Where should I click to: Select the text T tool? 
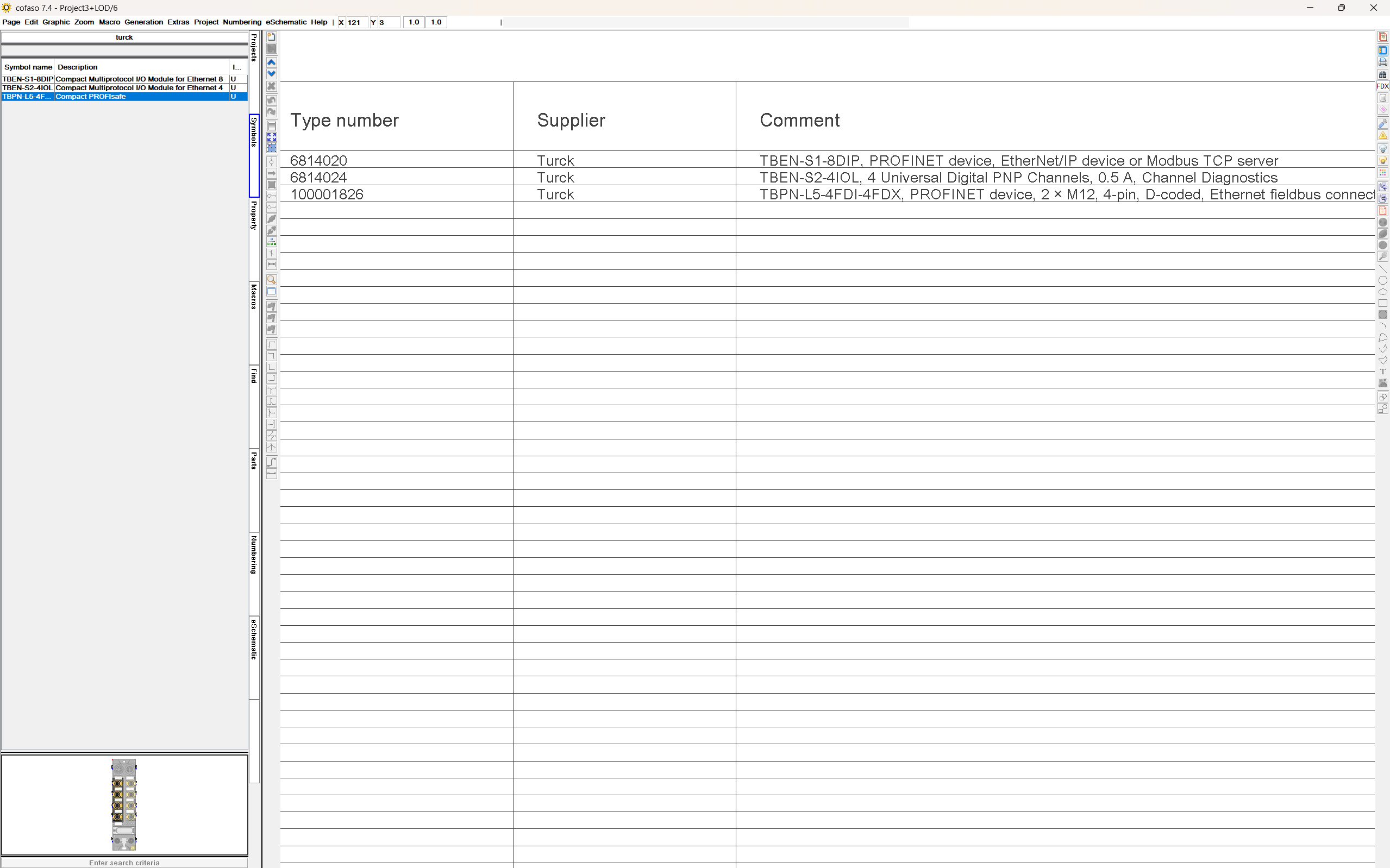pos(1382,372)
